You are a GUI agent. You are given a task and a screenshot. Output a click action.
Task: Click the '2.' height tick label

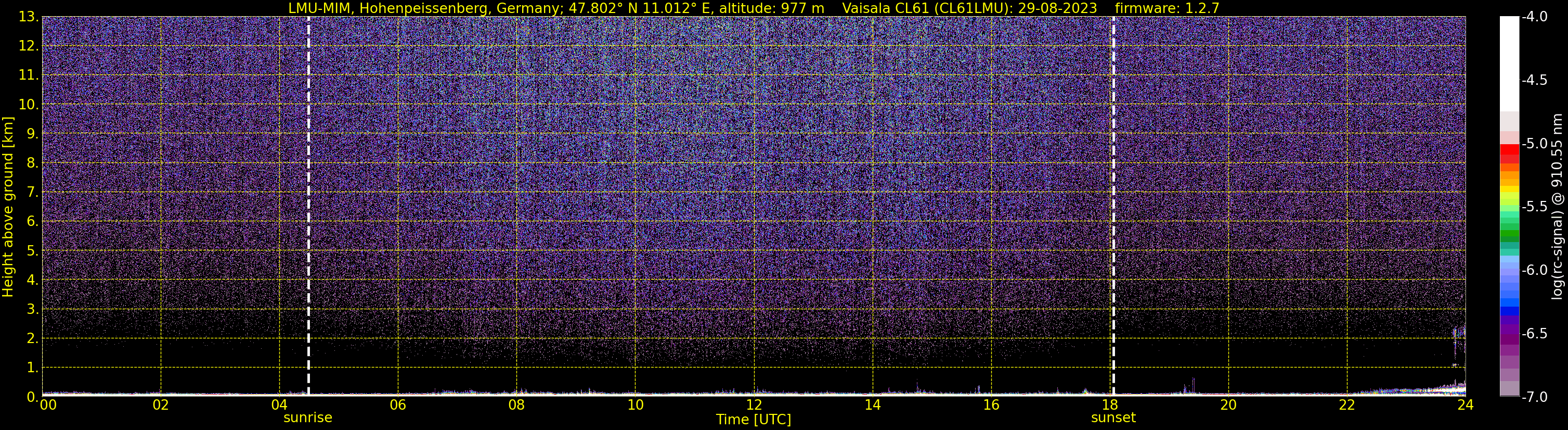coord(32,339)
